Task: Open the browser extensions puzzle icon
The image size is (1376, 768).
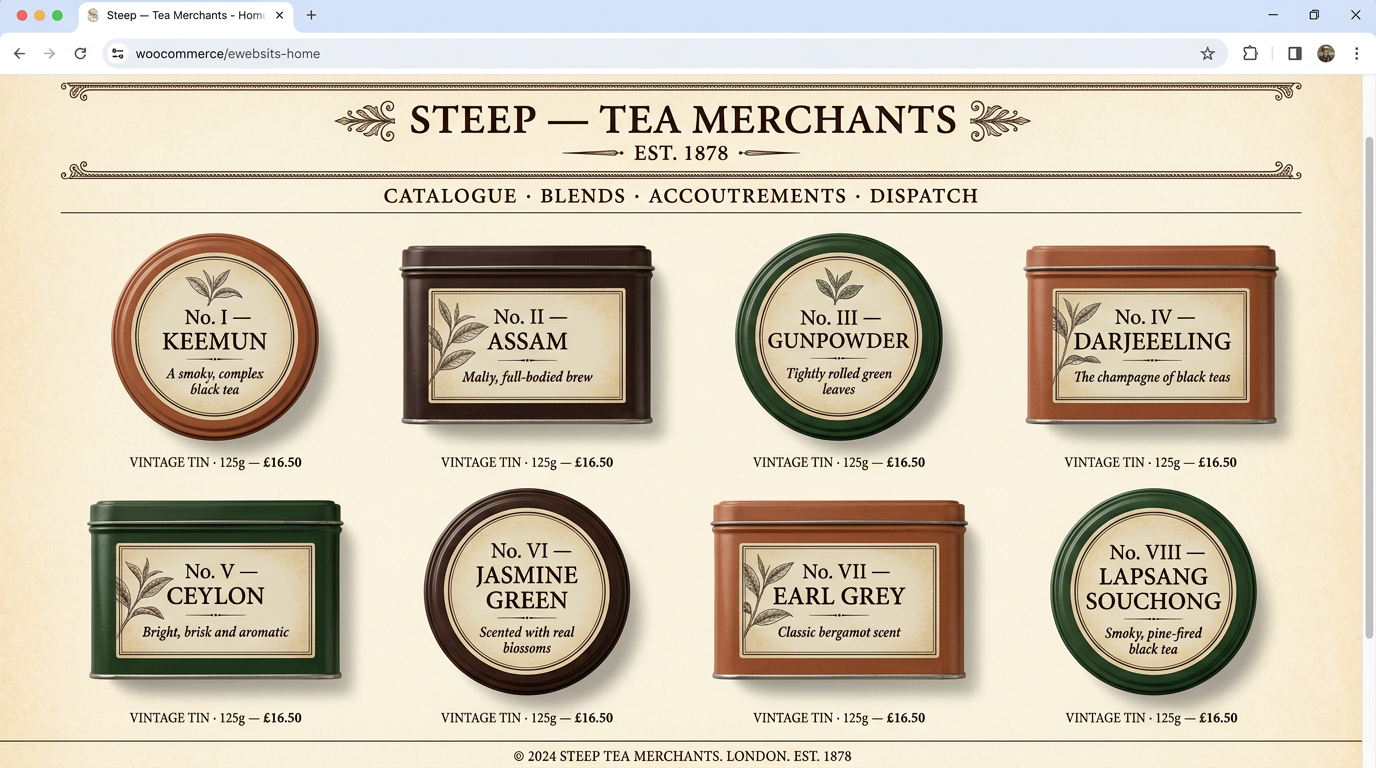Action: pyautogui.click(x=1250, y=54)
